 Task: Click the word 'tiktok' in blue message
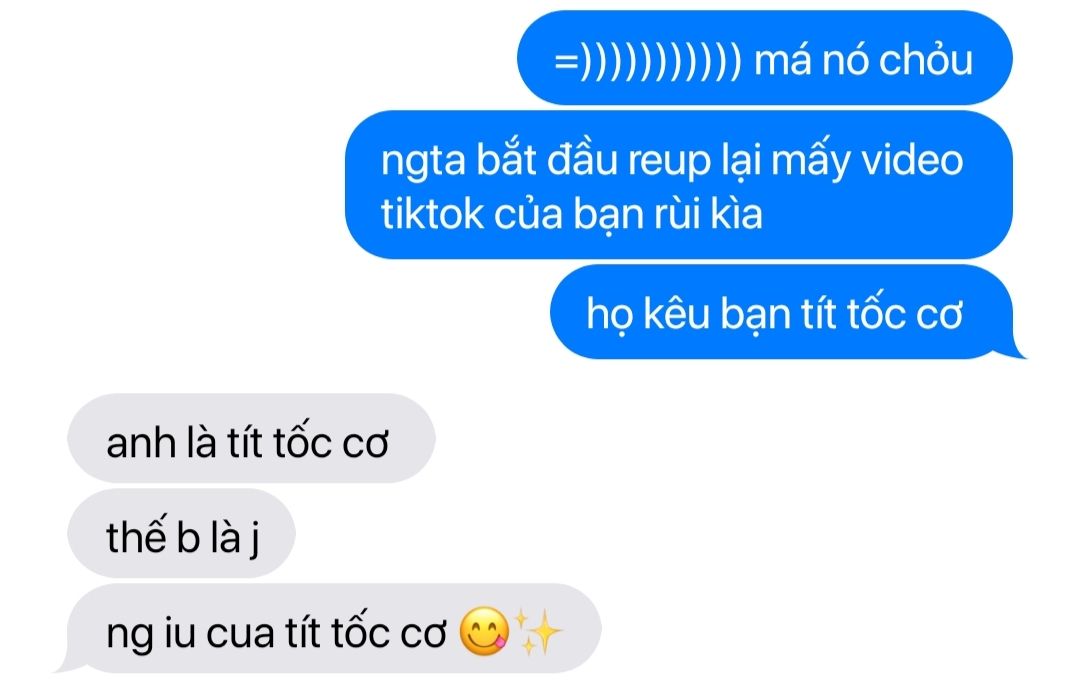433,213
